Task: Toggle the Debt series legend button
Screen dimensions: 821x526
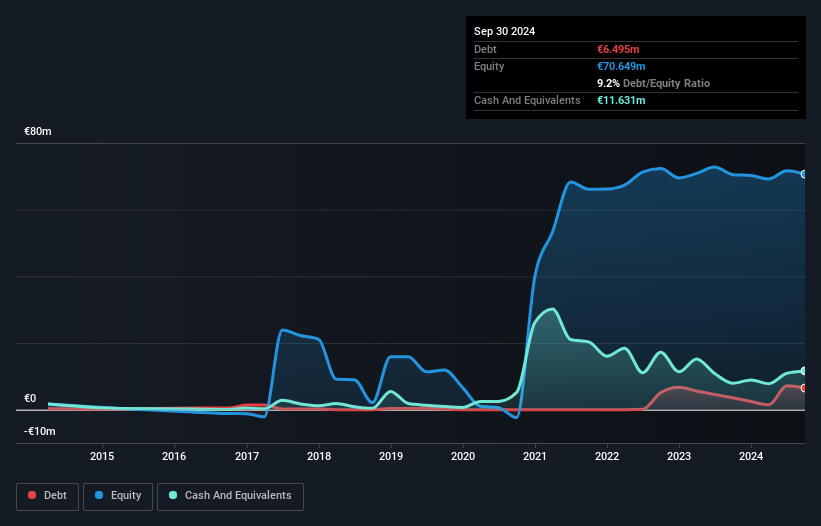Action: coord(48,496)
